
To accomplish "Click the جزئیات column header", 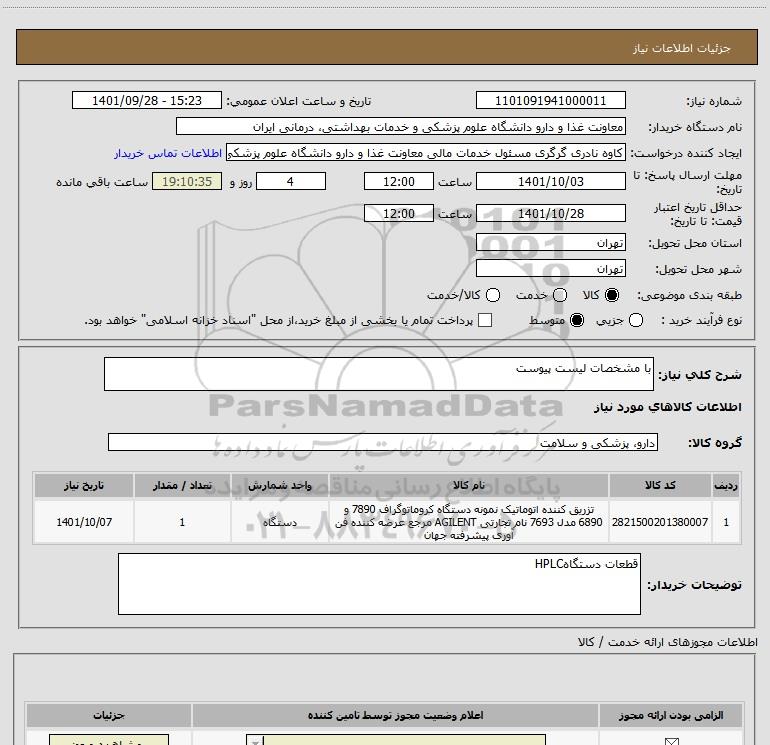I will click(109, 715).
